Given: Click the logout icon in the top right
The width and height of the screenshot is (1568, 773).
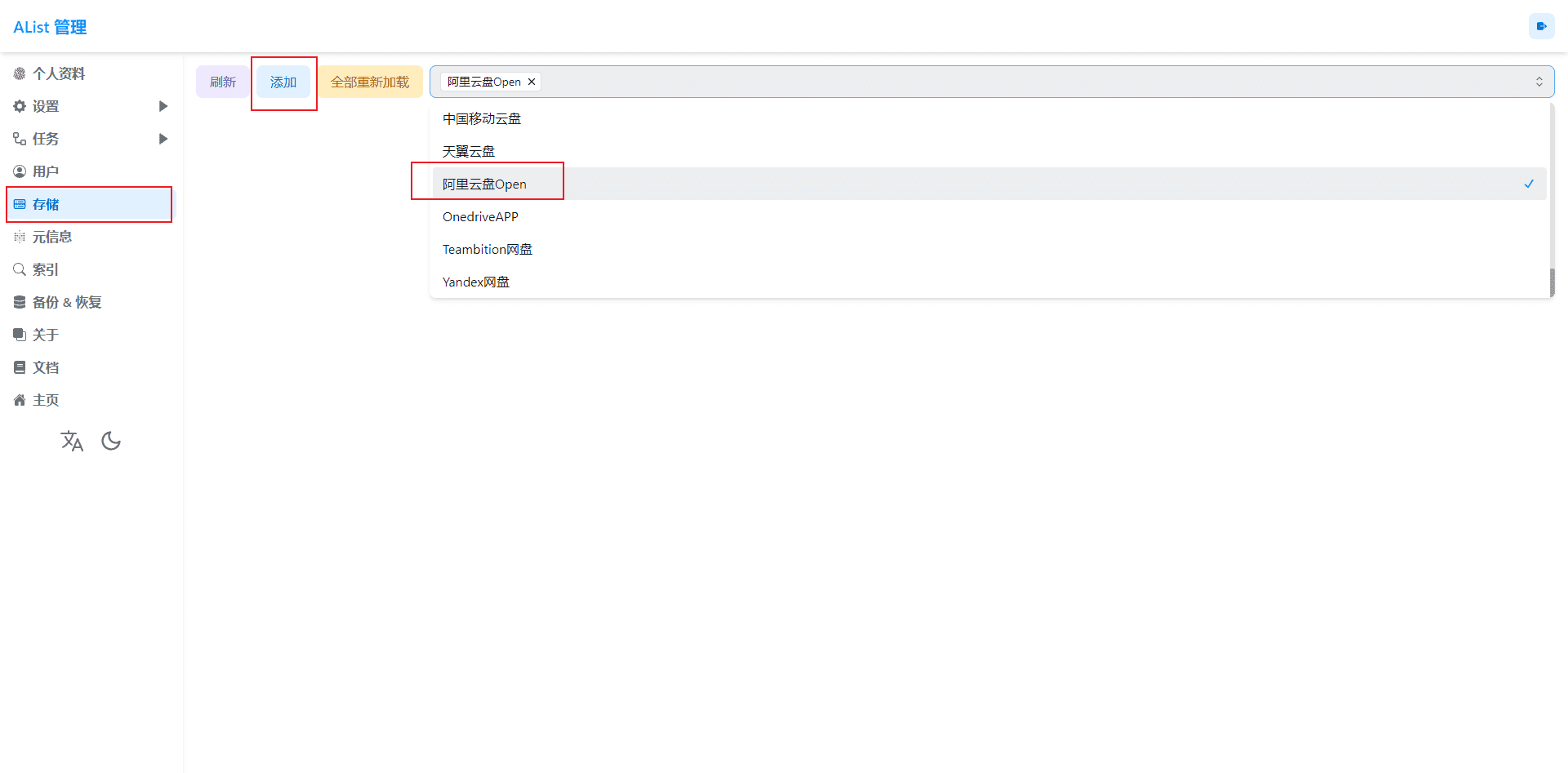Looking at the screenshot, I should 1541,26.
